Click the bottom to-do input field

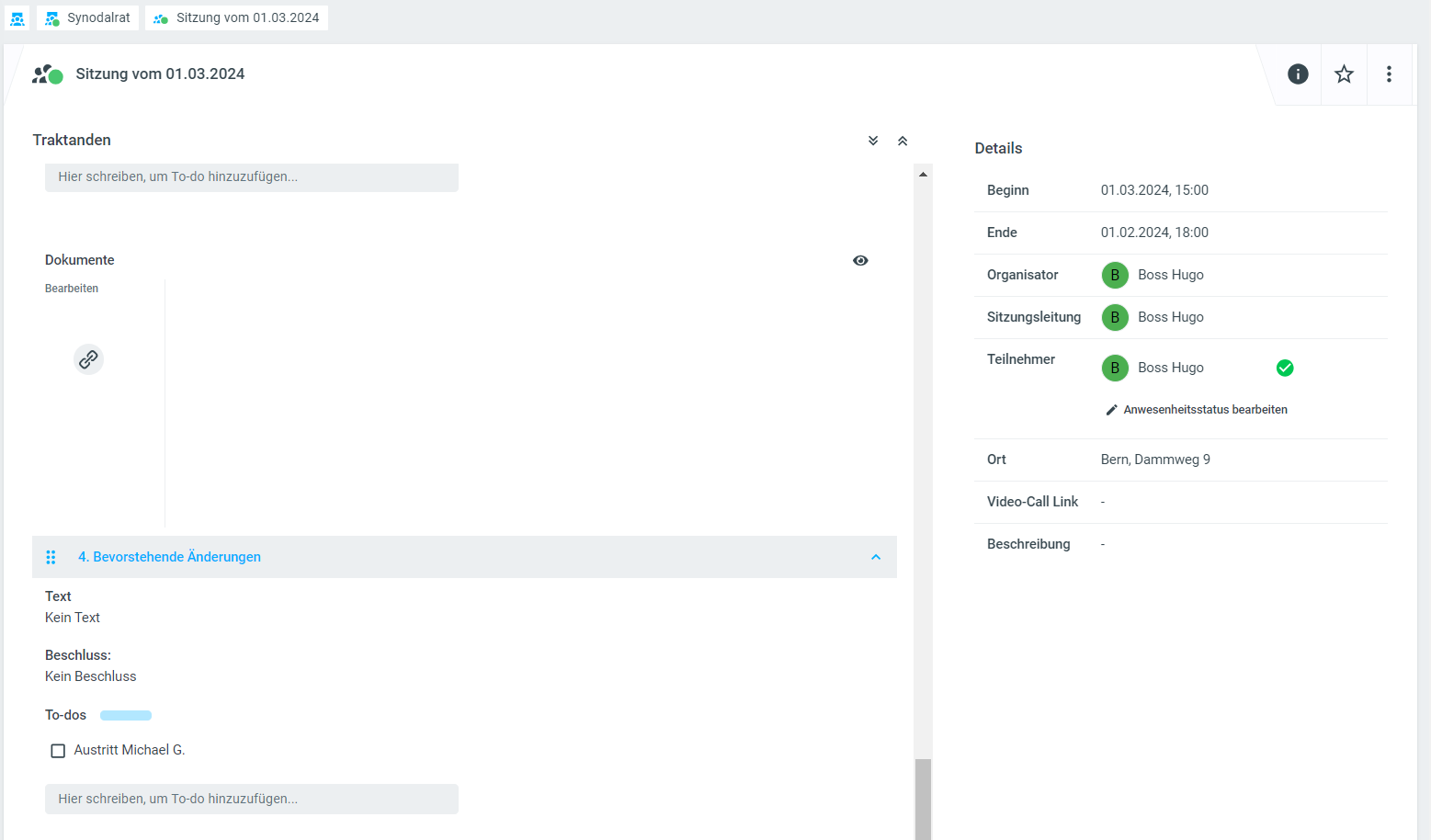[251, 799]
